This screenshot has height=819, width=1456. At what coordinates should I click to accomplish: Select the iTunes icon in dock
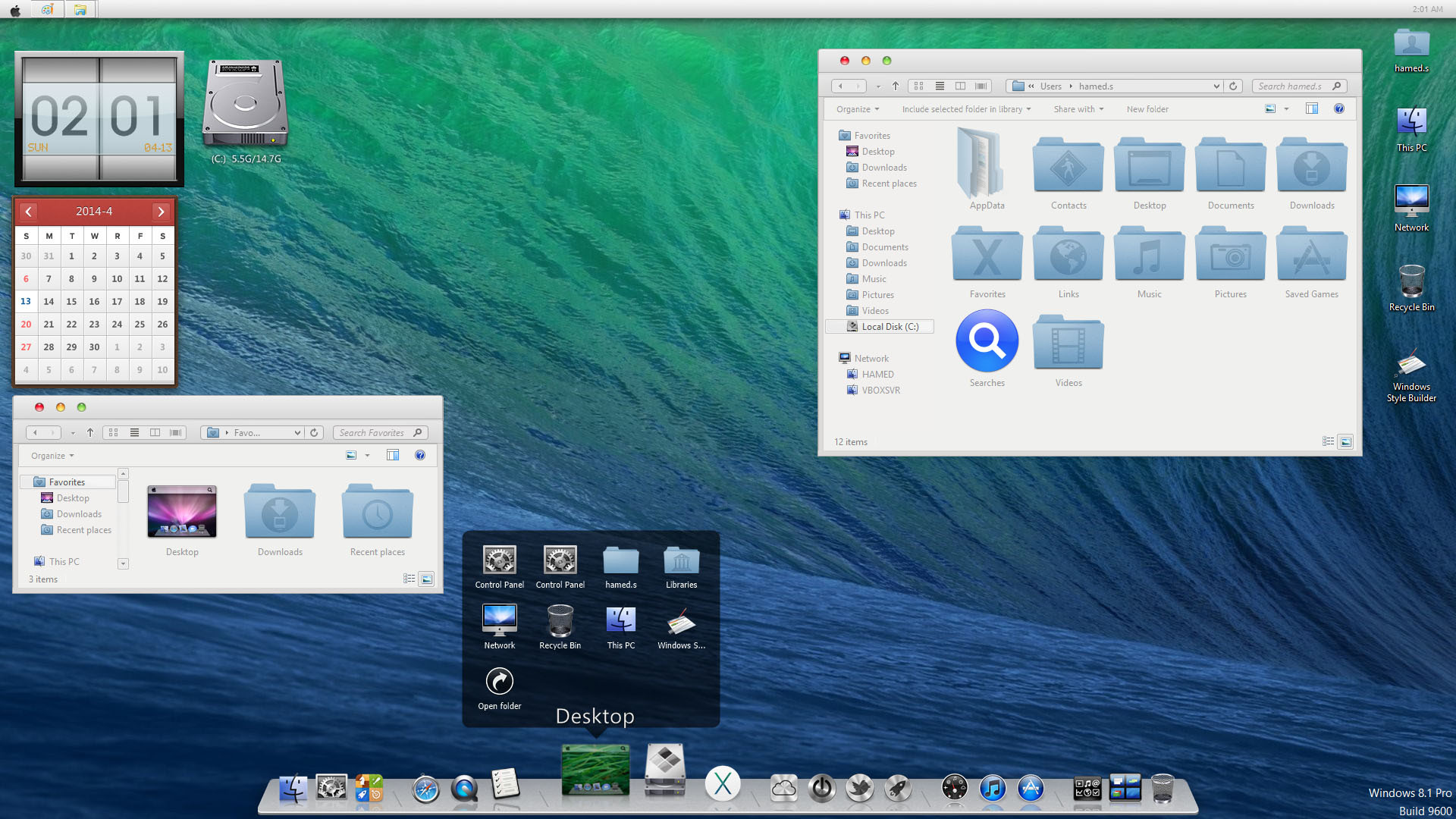tap(993, 789)
